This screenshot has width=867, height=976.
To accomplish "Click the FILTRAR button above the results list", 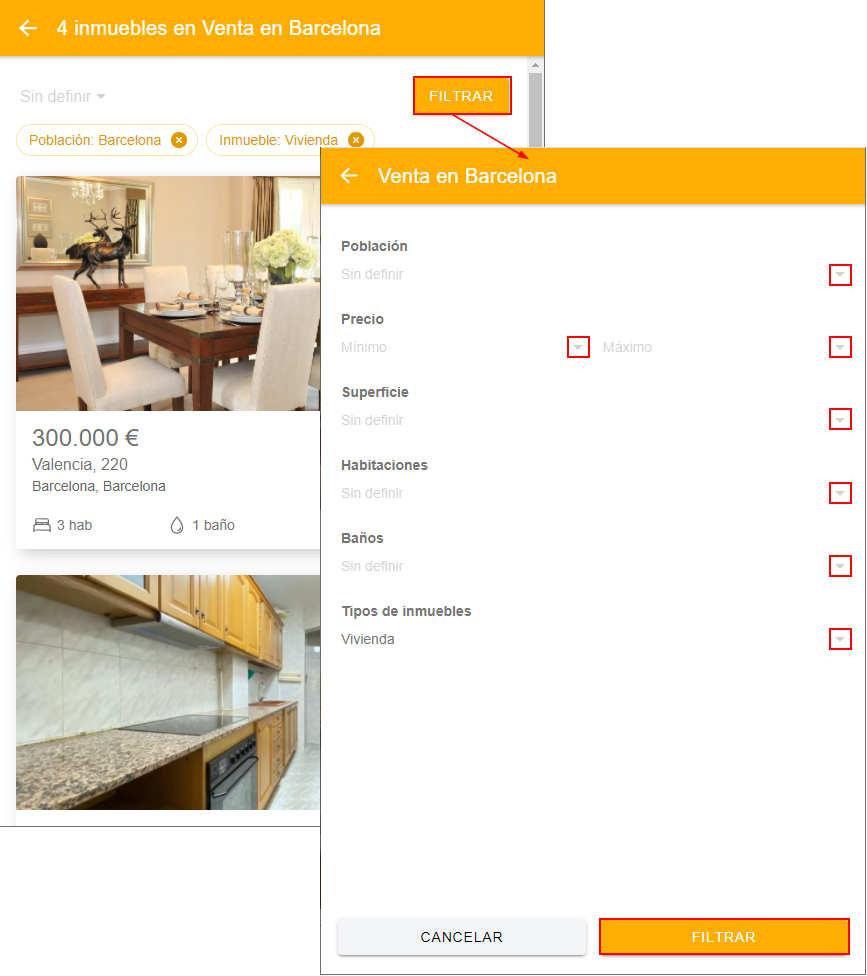I will pos(462,96).
